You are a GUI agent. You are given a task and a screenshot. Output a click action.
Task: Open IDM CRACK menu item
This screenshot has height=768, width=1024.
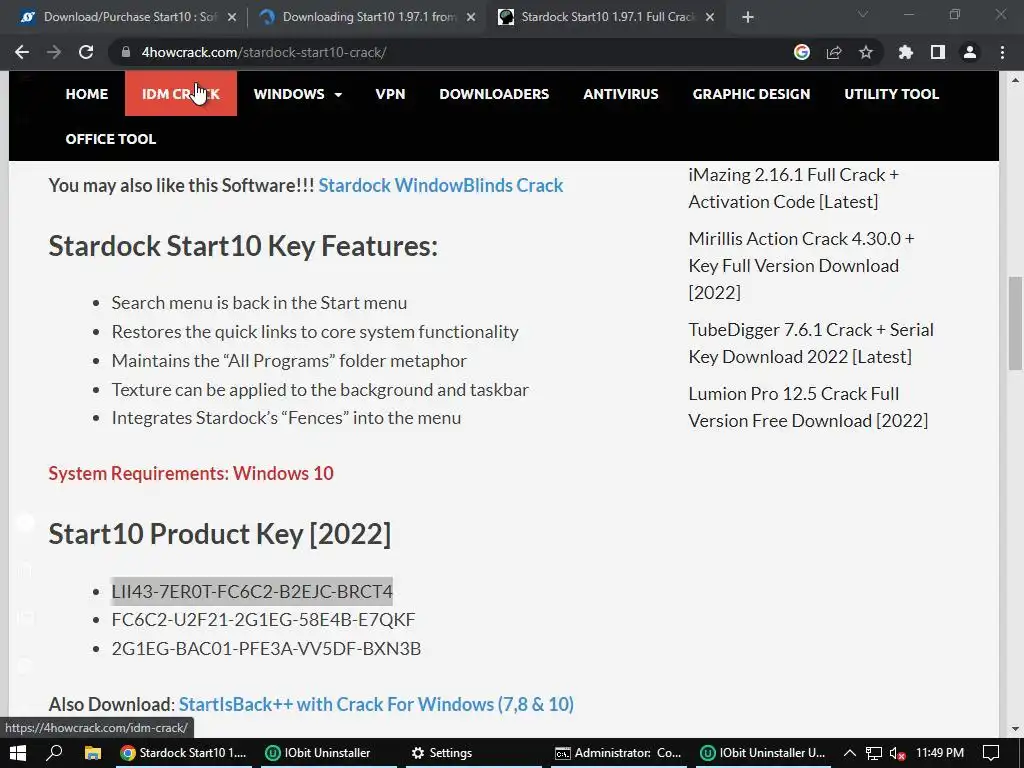tap(181, 94)
